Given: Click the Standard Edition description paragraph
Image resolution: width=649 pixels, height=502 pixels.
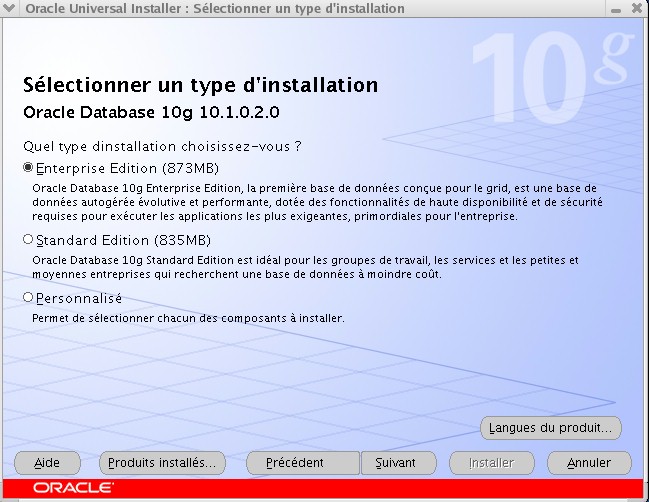Looking at the screenshot, I should 305,267.
